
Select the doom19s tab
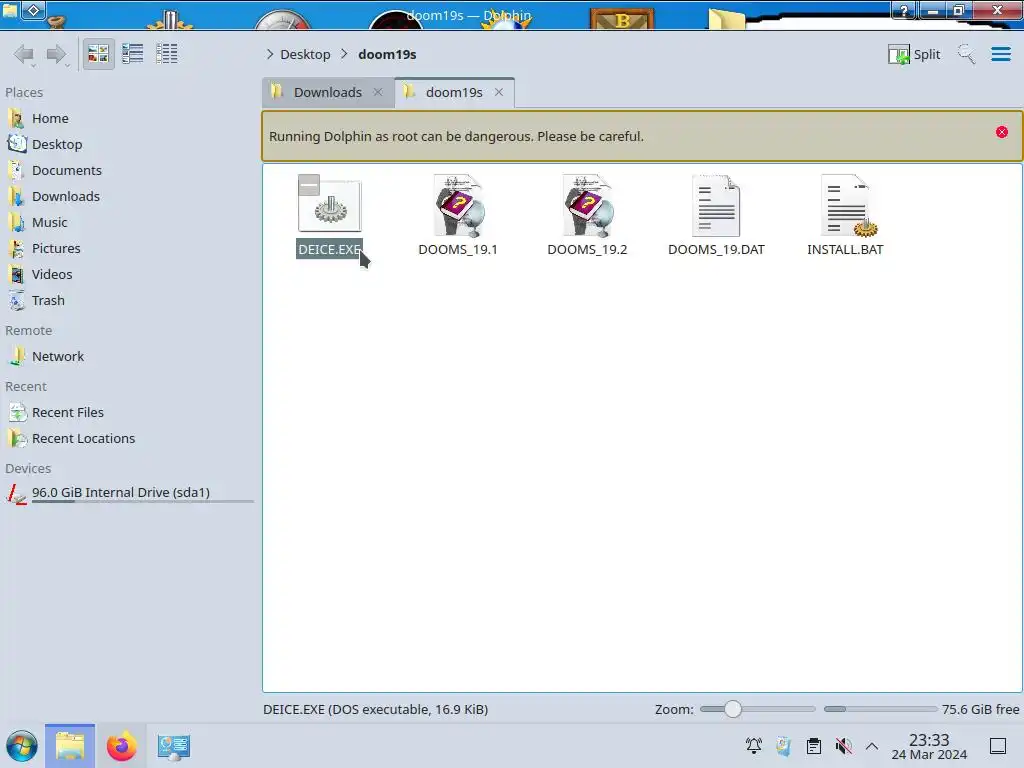[454, 92]
